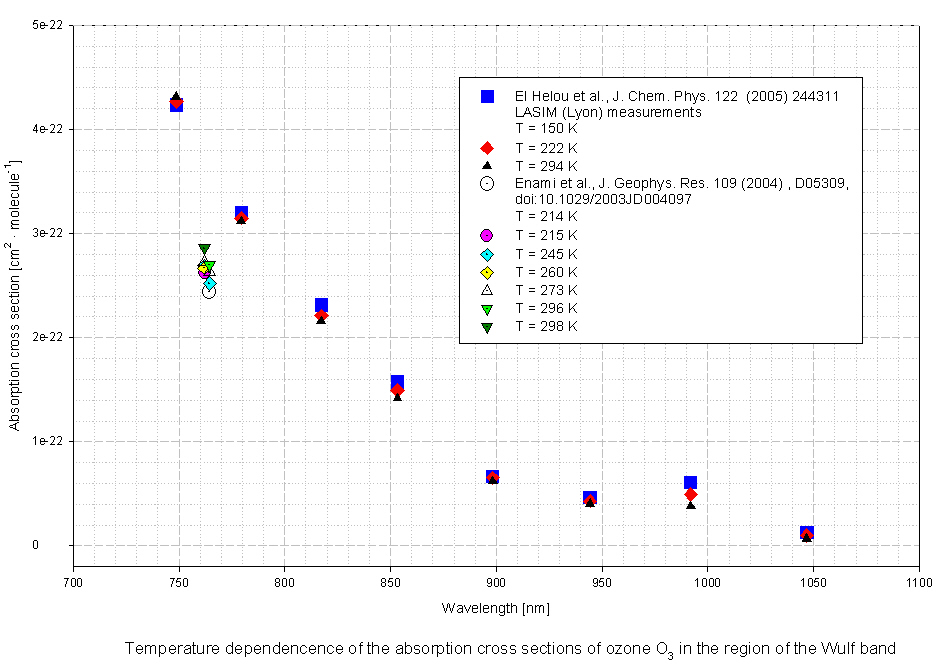The height and width of the screenshot is (667, 944).
Task: Pick the yellow diamond T = 260 K marker
Action: click(487, 272)
